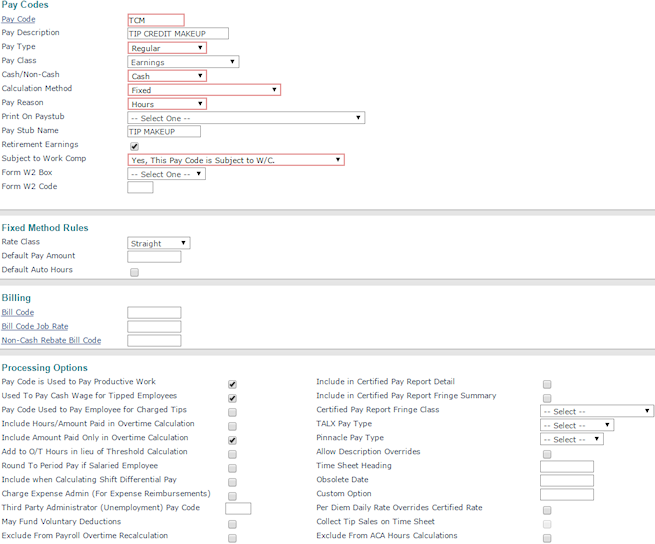Image resolution: width=655 pixels, height=544 pixels.
Task: Open the Bill Code link
Action: [18, 313]
